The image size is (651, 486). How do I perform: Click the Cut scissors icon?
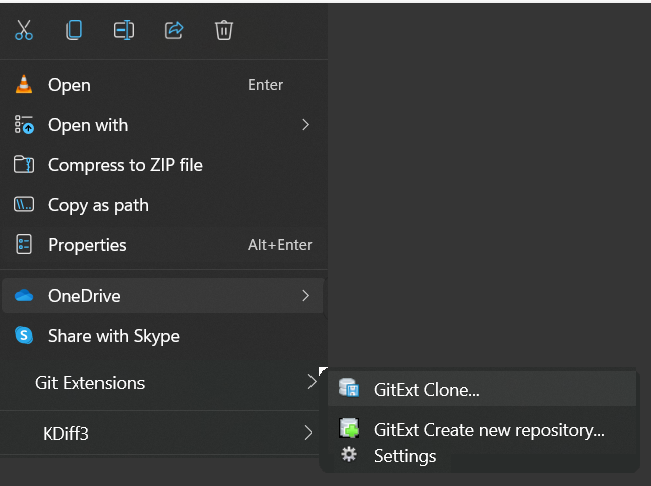(x=24, y=30)
